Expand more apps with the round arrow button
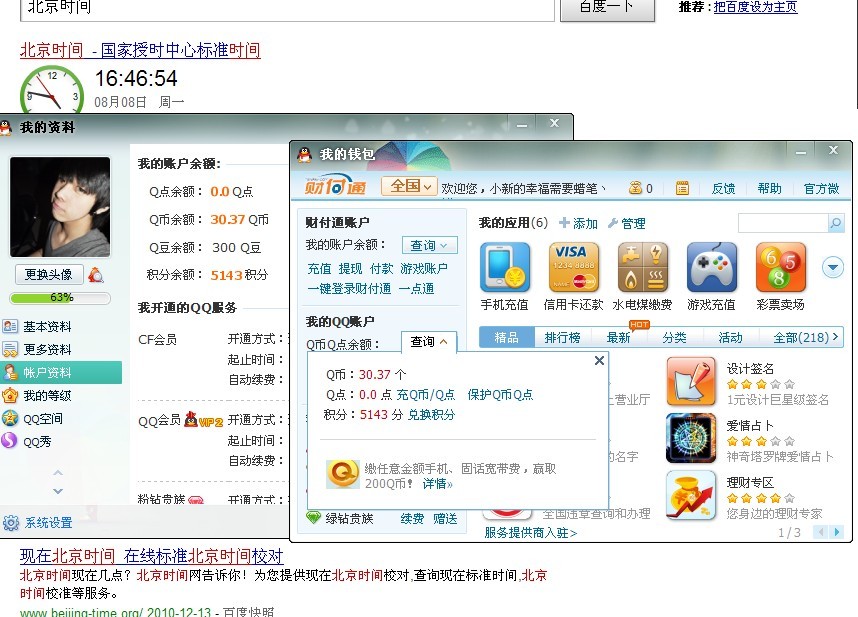Image resolution: width=858 pixels, height=617 pixels. [x=833, y=267]
